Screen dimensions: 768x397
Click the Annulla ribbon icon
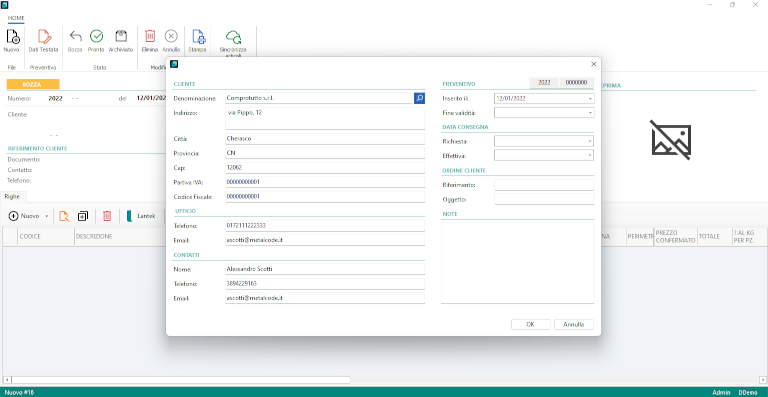[x=171, y=36]
